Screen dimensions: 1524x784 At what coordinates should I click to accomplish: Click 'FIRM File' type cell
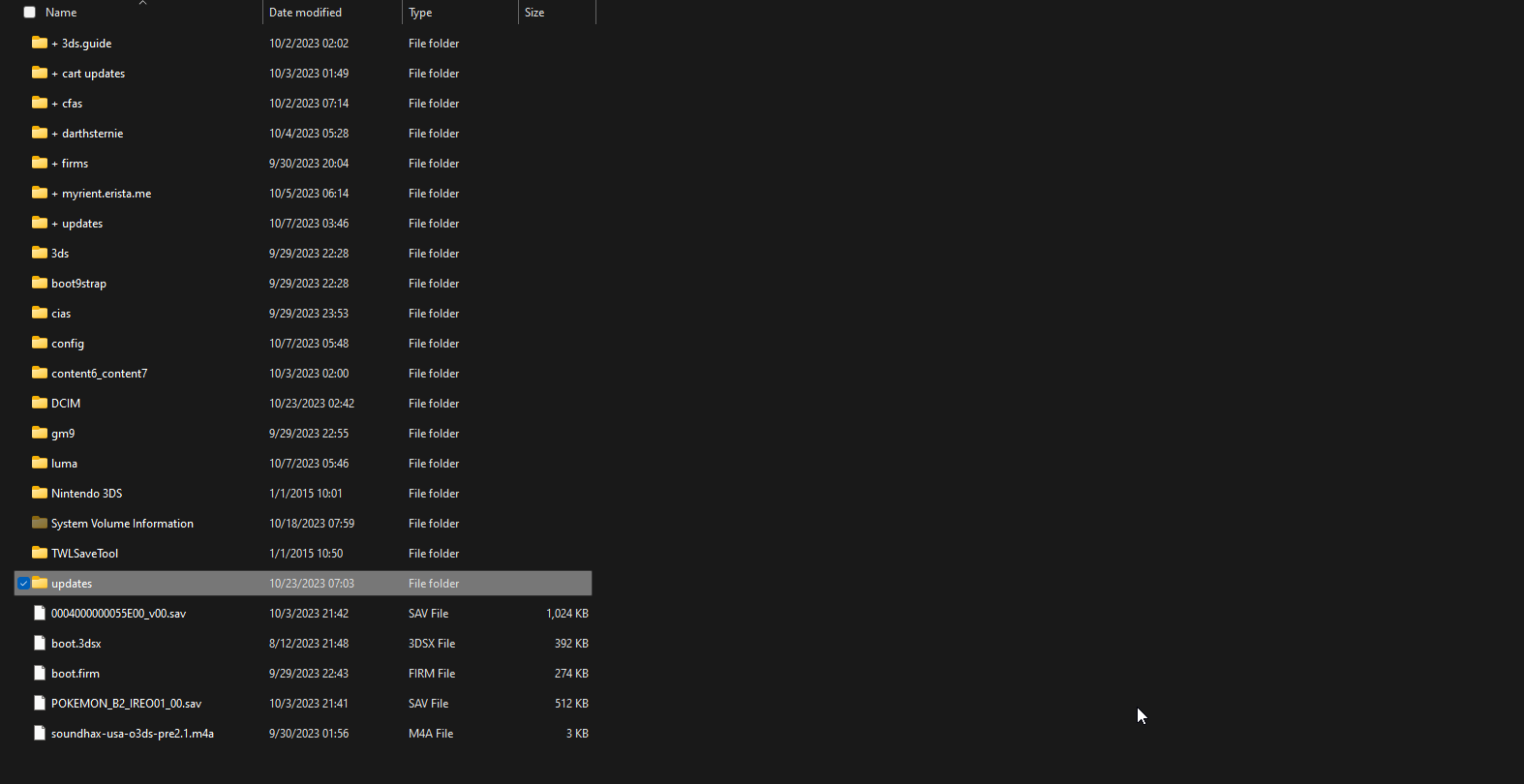pyautogui.click(x=432, y=674)
